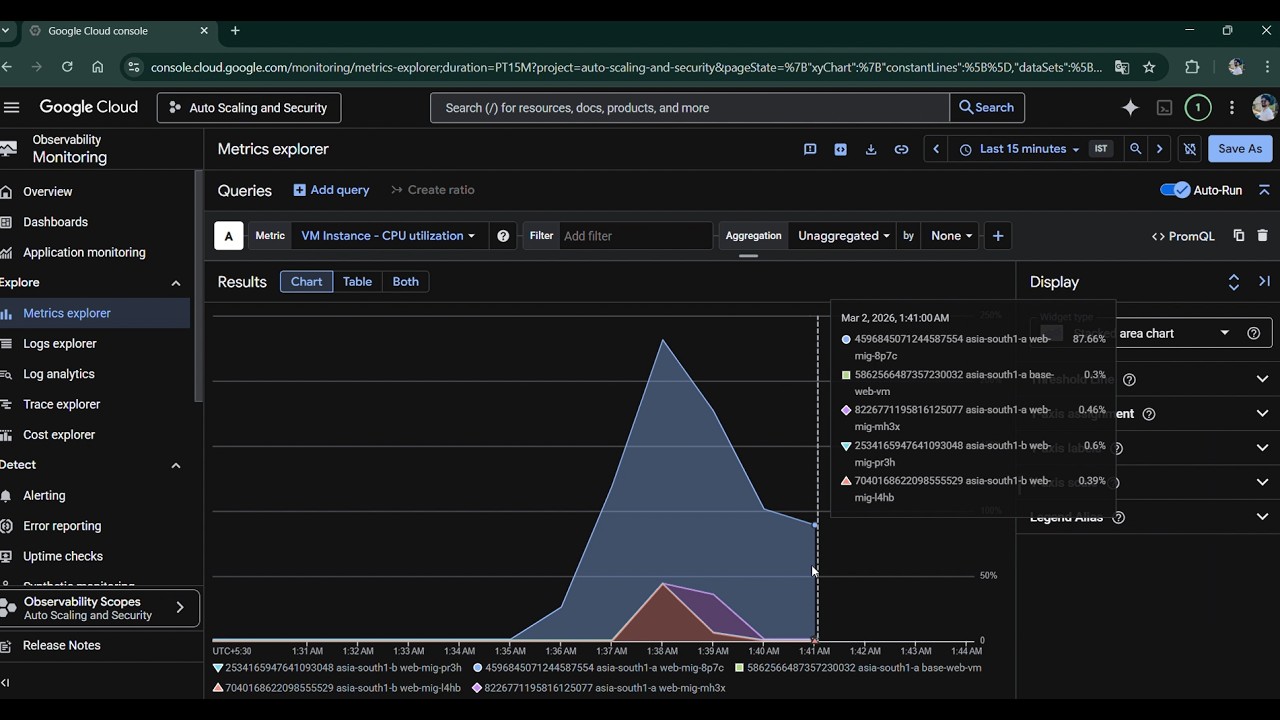
Task: Click the Add filter input field
Action: click(x=634, y=236)
